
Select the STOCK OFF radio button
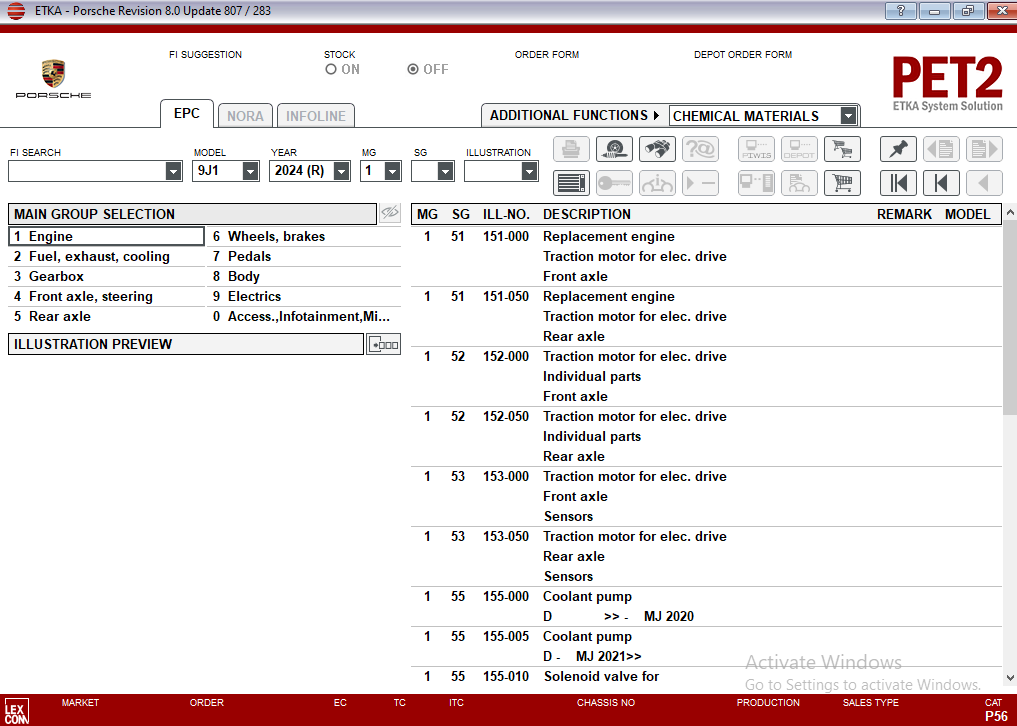pos(413,69)
